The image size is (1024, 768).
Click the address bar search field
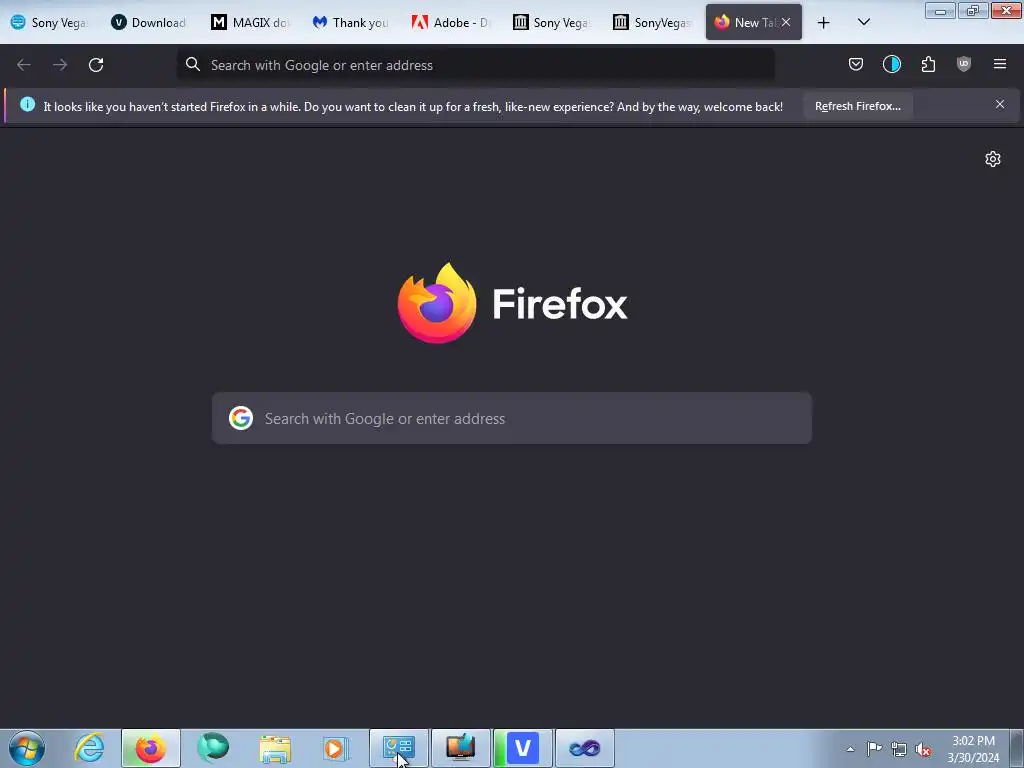[x=476, y=65]
